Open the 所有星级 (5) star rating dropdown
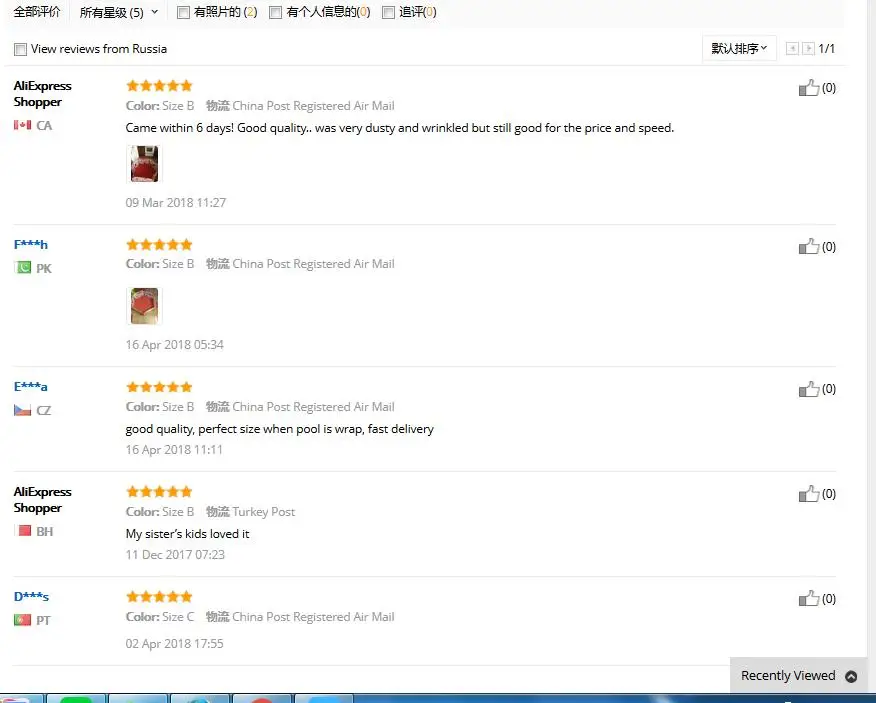 pos(118,12)
